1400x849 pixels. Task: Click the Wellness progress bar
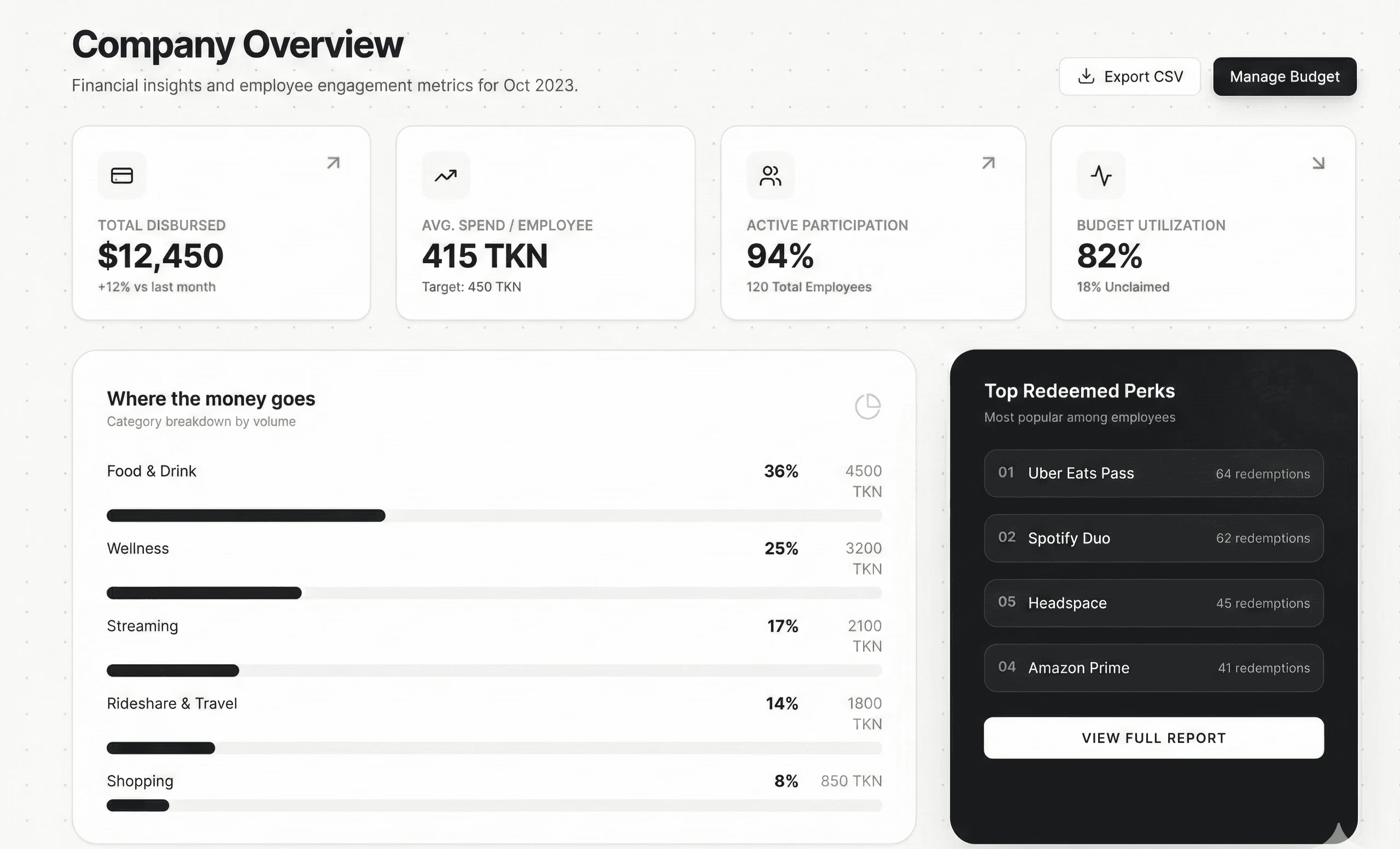click(494, 592)
